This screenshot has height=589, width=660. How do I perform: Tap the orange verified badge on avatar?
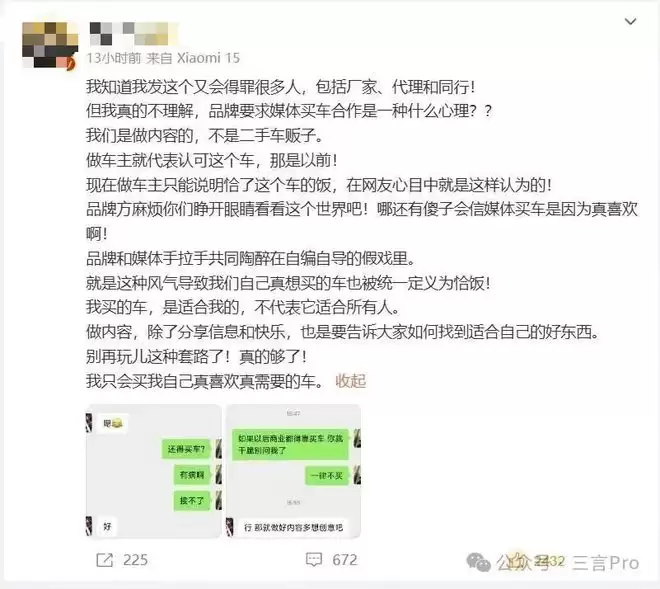click(71, 63)
